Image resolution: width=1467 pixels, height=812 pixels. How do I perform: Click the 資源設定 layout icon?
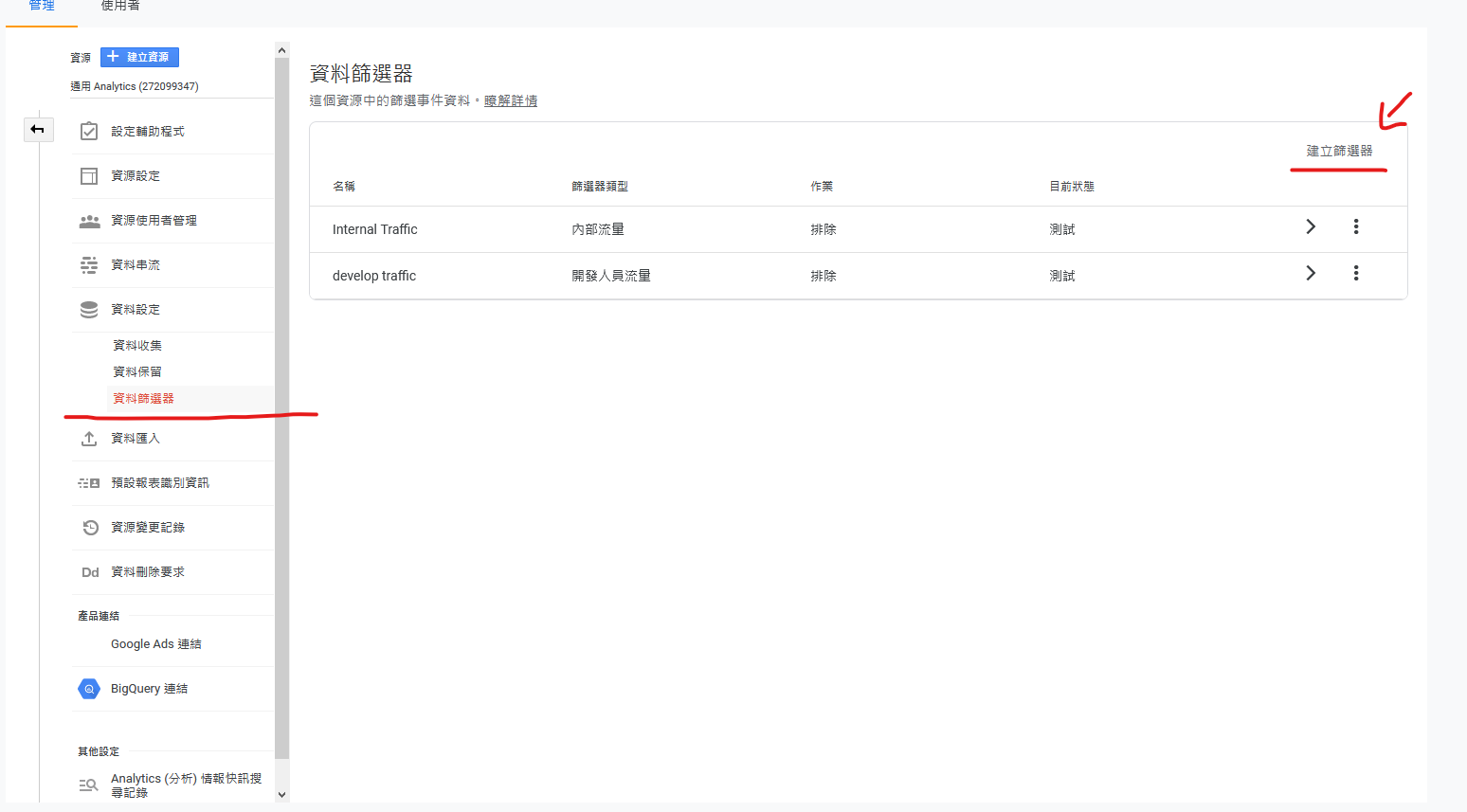point(89,175)
